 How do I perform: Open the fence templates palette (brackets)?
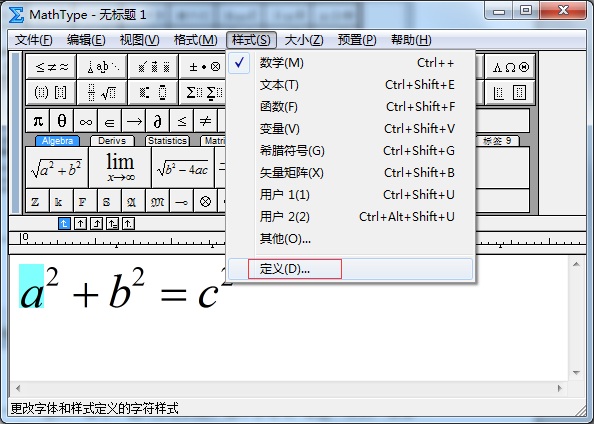click(x=51, y=92)
